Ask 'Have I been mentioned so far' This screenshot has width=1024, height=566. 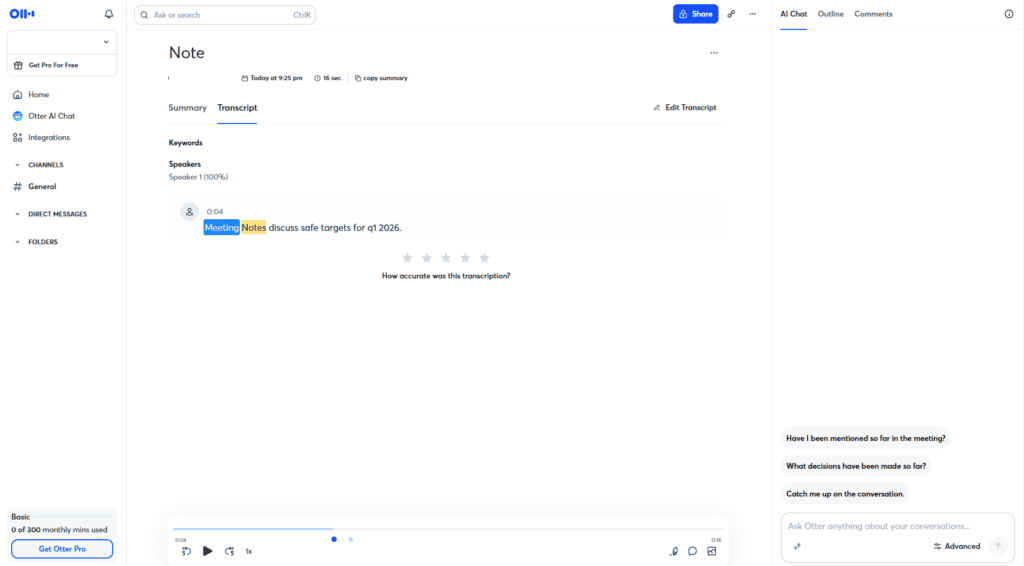(865, 439)
